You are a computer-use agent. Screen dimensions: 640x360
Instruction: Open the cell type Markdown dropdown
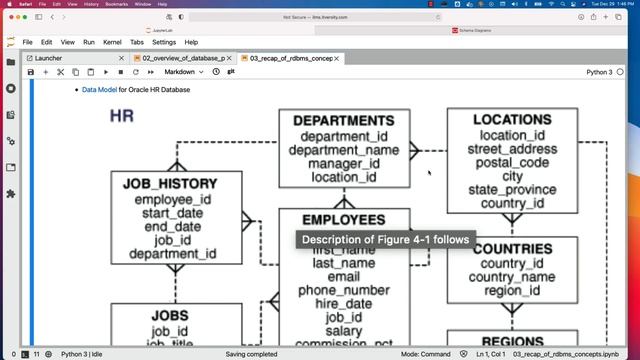pos(184,72)
